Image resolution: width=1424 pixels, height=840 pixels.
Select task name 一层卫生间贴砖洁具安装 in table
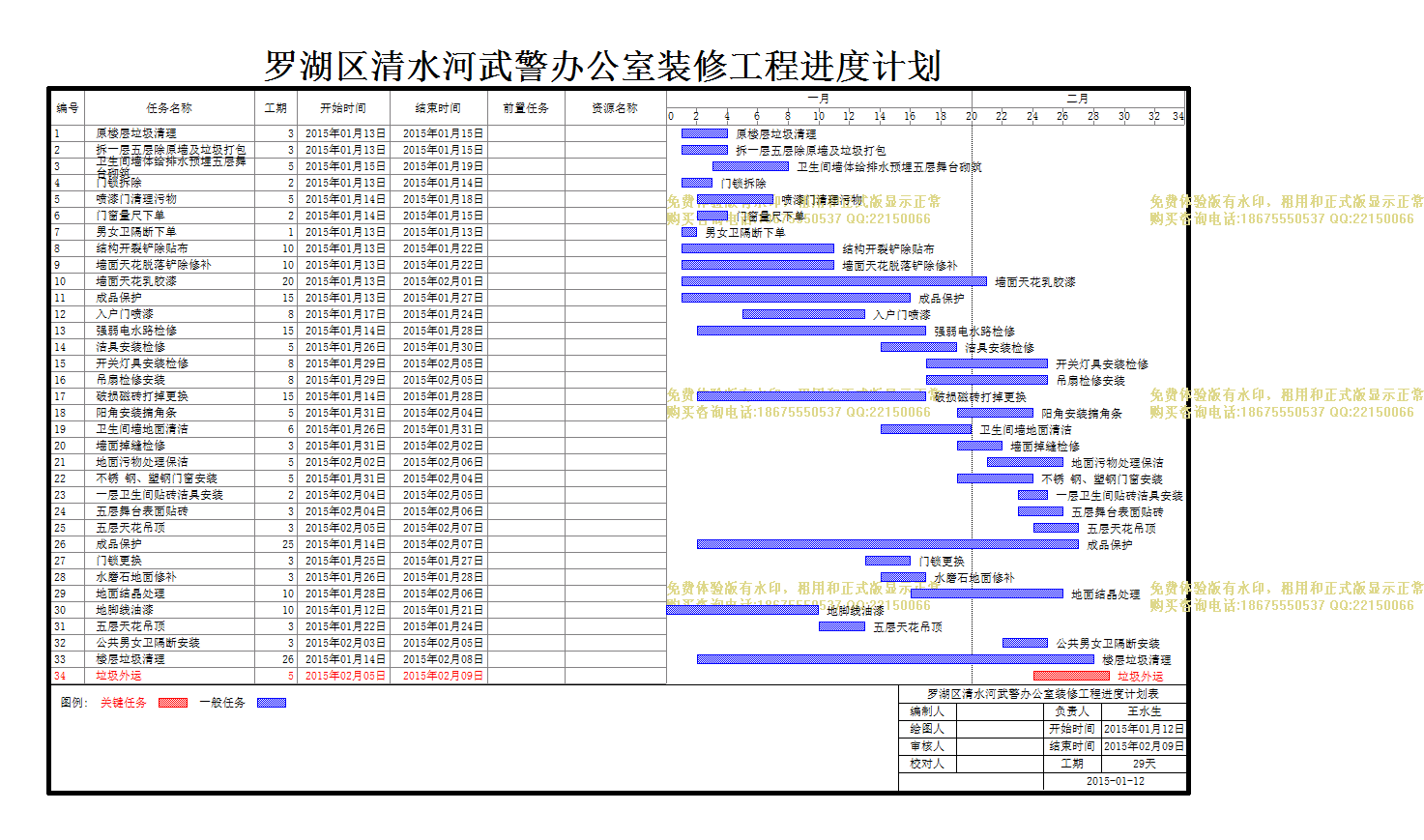point(159,495)
